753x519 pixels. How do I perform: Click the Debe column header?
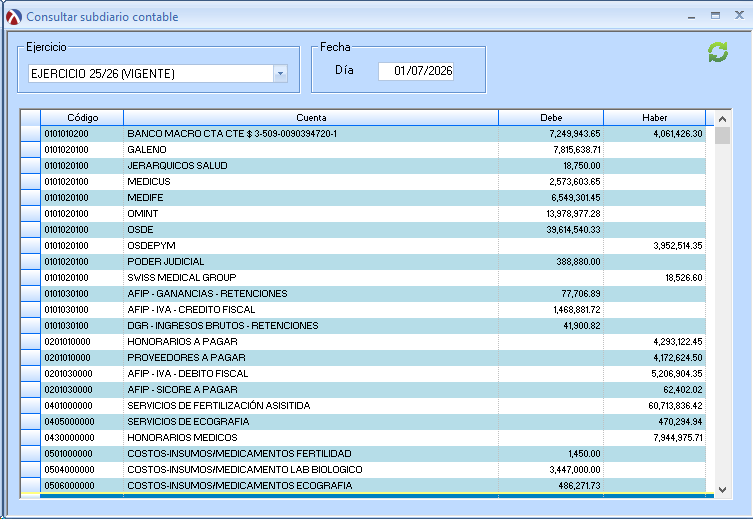[551, 118]
